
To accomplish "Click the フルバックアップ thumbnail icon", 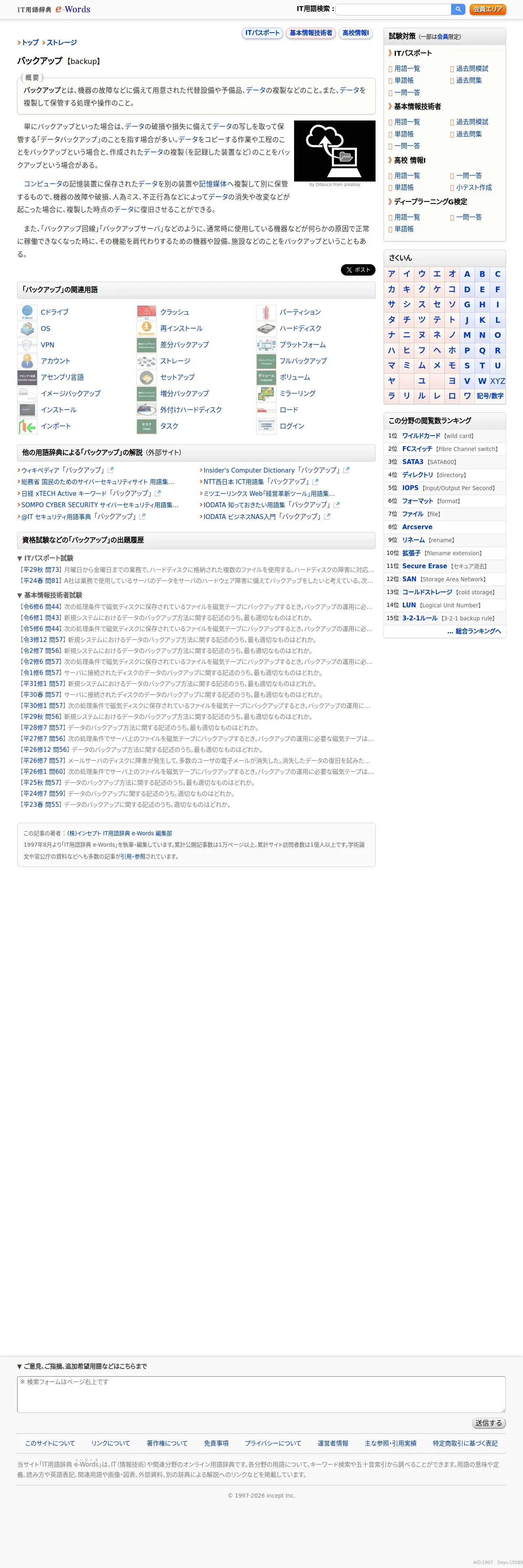I will point(266,361).
